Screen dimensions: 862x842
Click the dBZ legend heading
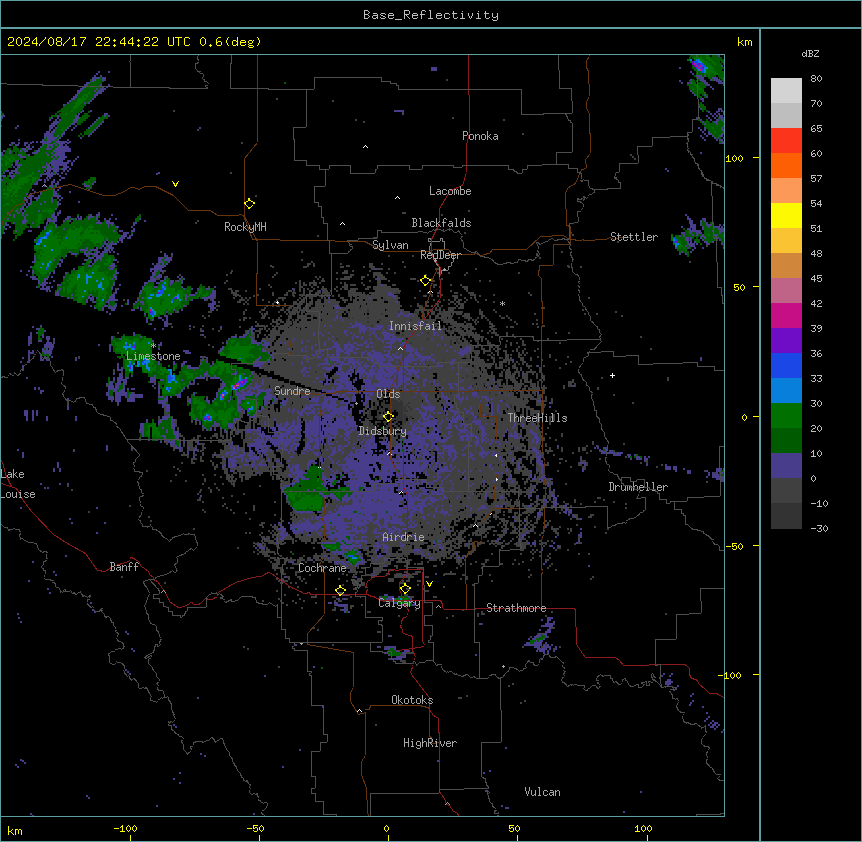click(x=810, y=53)
